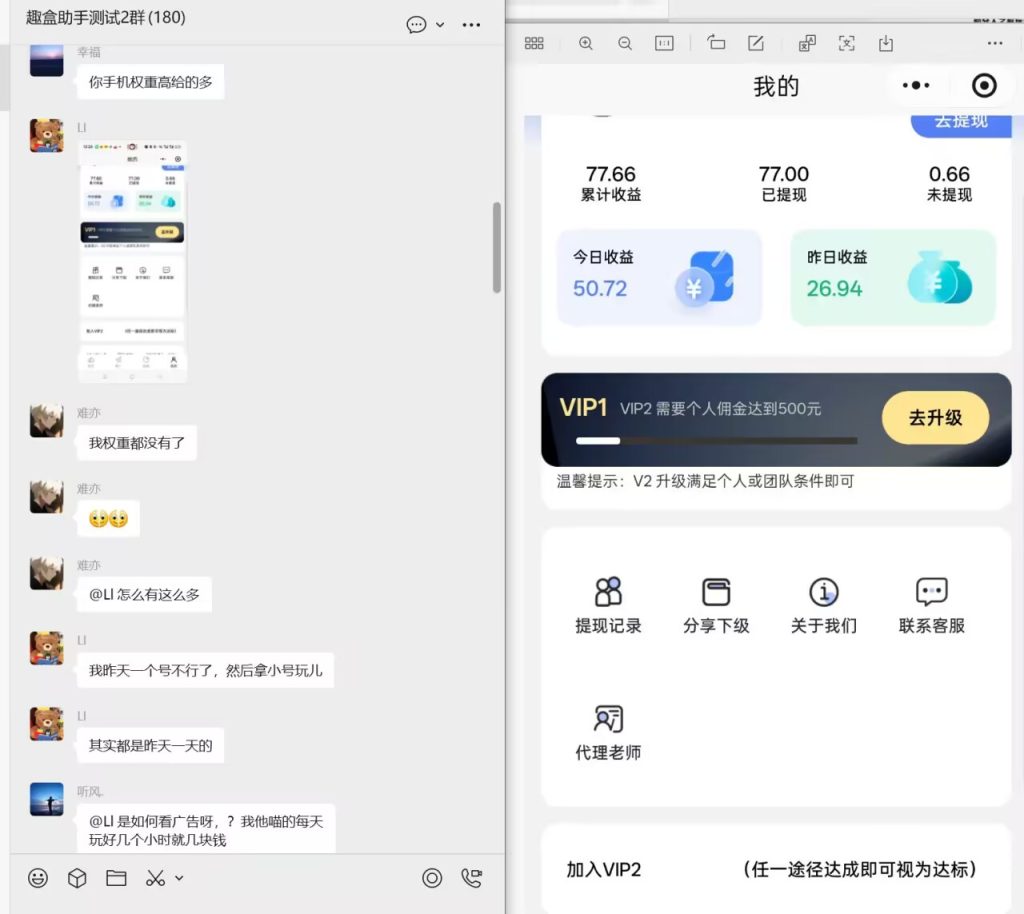Rotate the image in viewer toolbar

(x=716, y=43)
